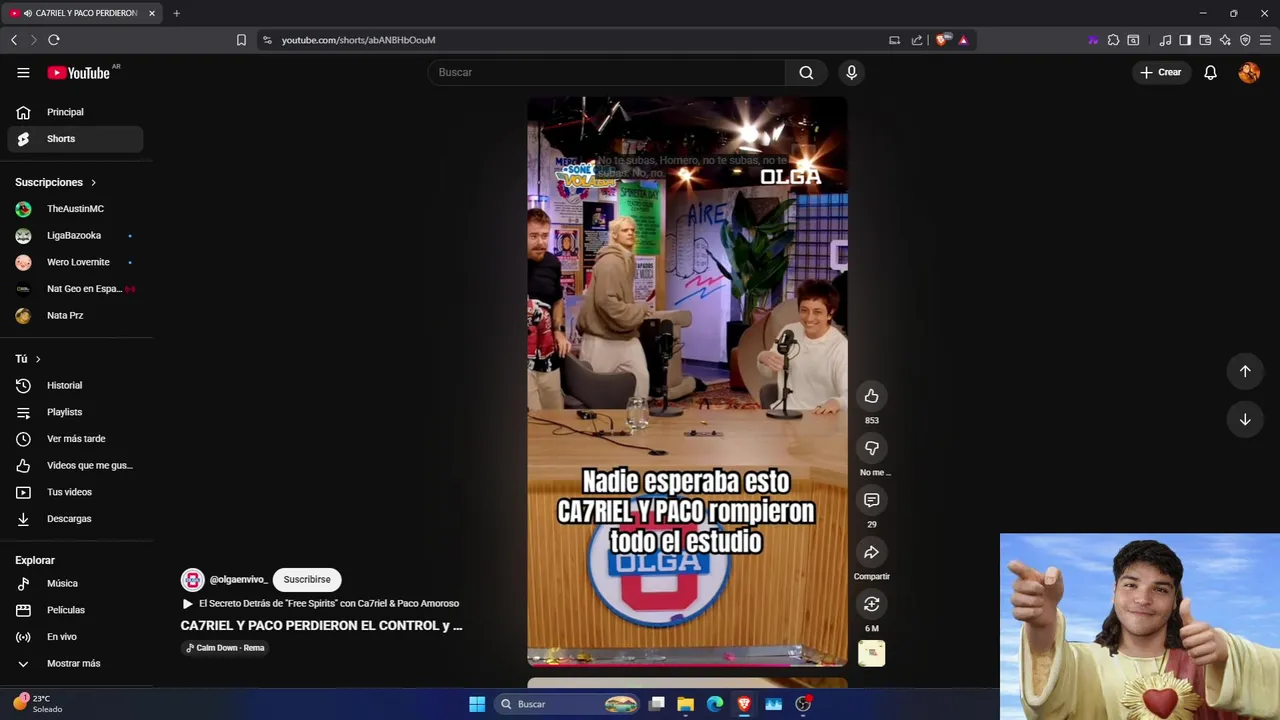Open LigaBazooka subscription channel
Viewport: 1280px width, 720px height.
click(x=75, y=235)
